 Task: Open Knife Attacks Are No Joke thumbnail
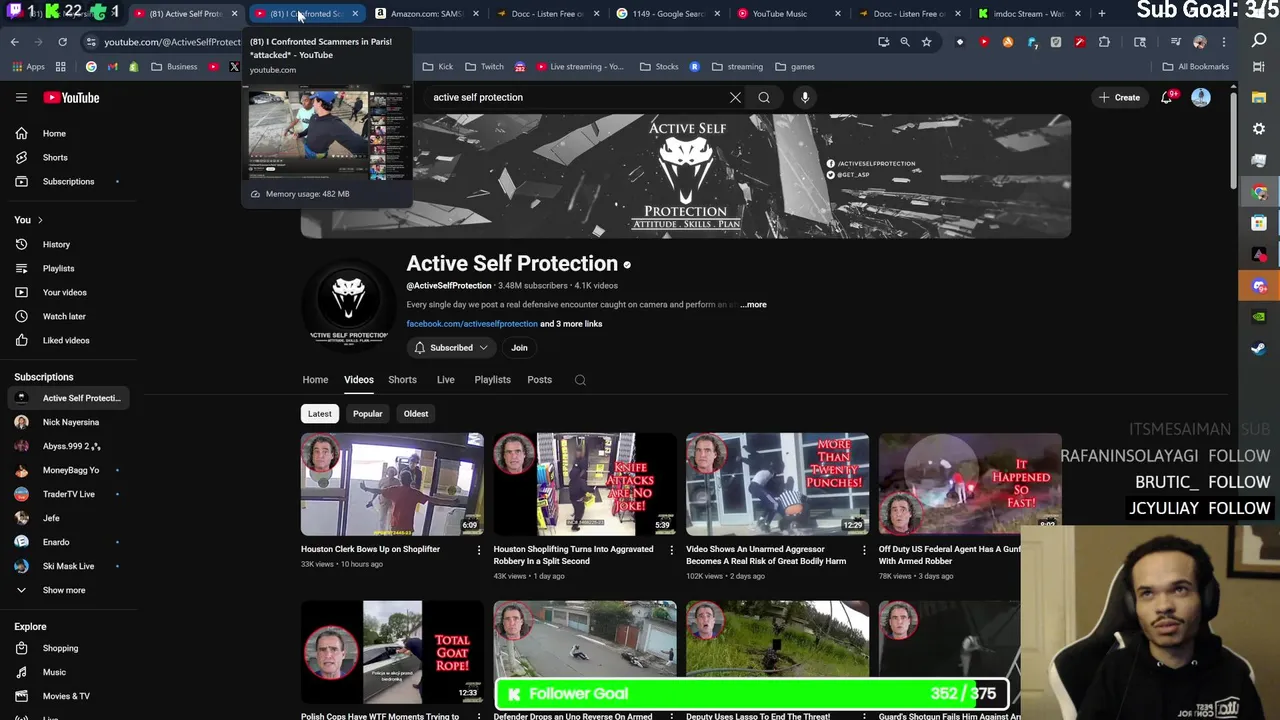tap(585, 484)
